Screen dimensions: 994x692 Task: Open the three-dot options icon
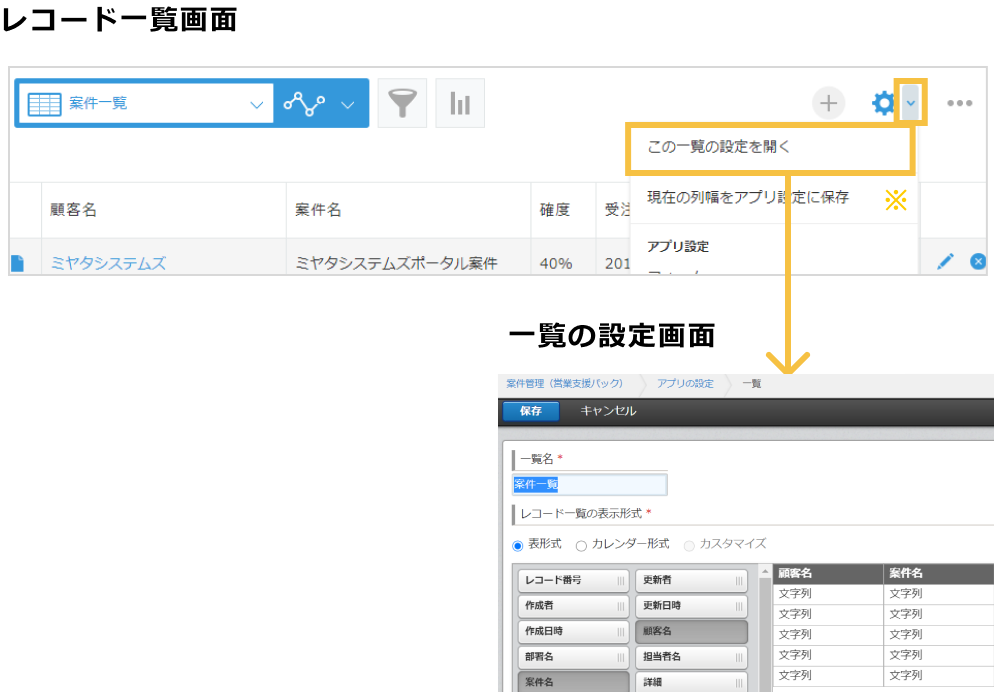[x=960, y=102]
